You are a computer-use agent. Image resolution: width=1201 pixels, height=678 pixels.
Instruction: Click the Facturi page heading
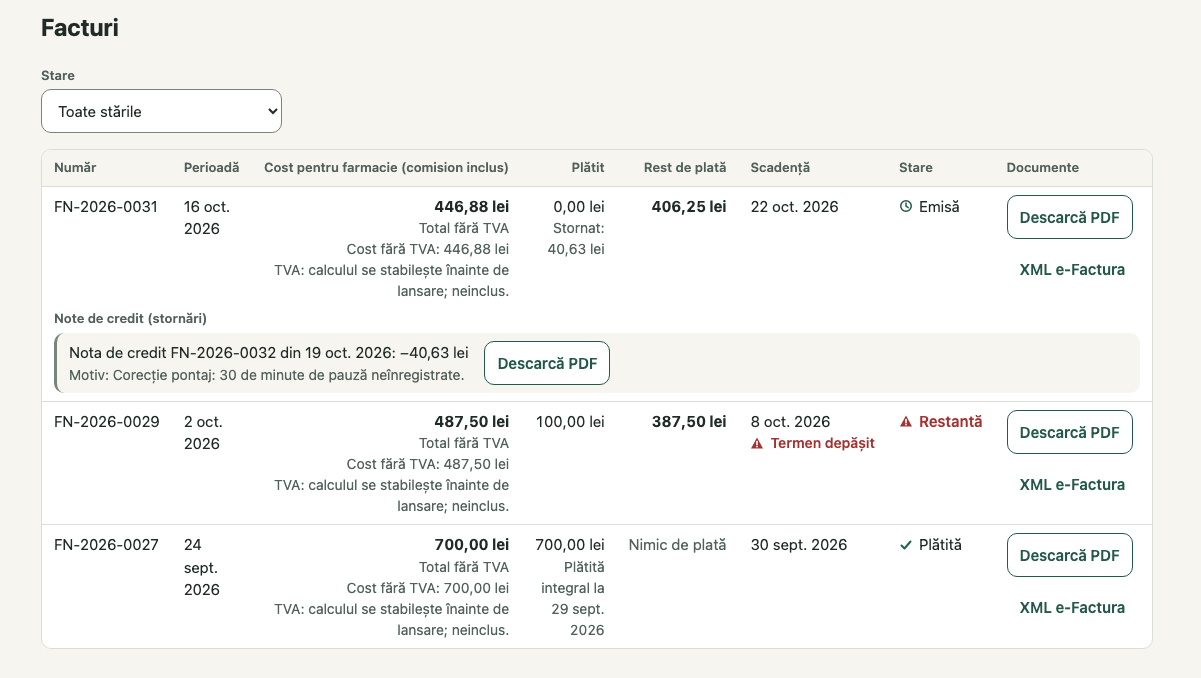point(80,28)
